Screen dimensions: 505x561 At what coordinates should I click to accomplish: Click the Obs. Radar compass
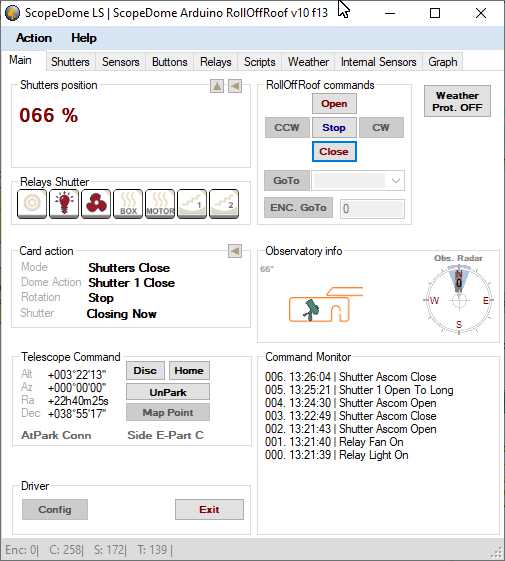[x=459, y=300]
